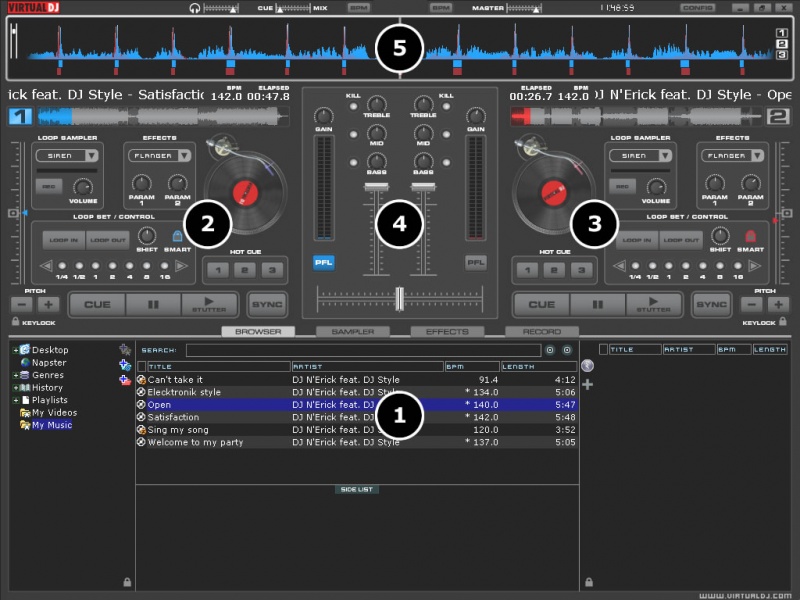The image size is (800, 600).
Task: Set waveform zoom level 2
Action: click(x=782, y=44)
